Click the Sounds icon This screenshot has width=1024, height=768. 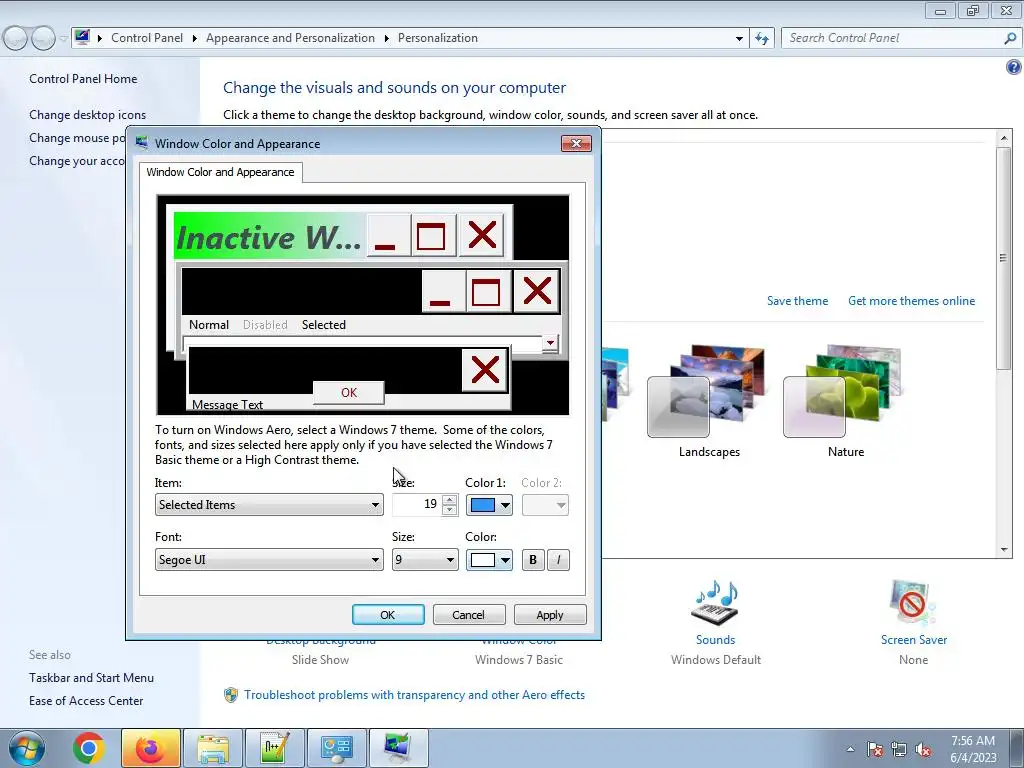click(x=715, y=603)
